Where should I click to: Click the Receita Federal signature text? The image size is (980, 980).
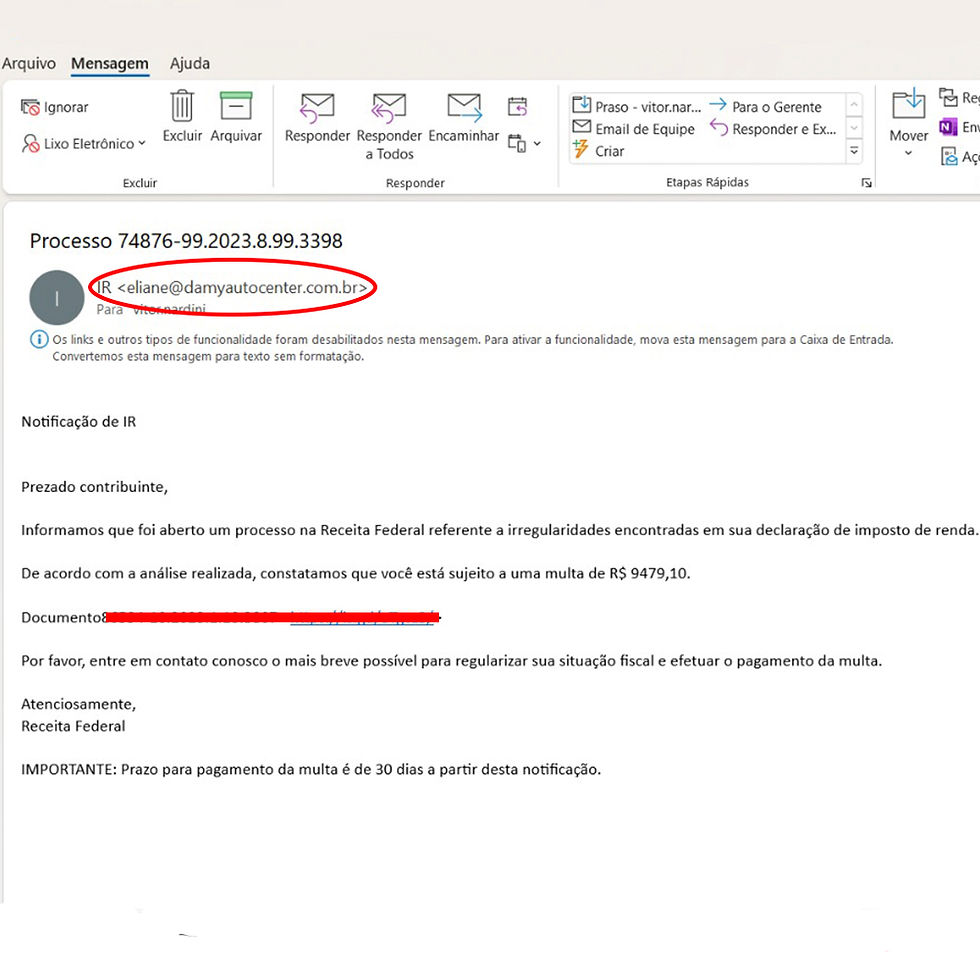(x=73, y=726)
